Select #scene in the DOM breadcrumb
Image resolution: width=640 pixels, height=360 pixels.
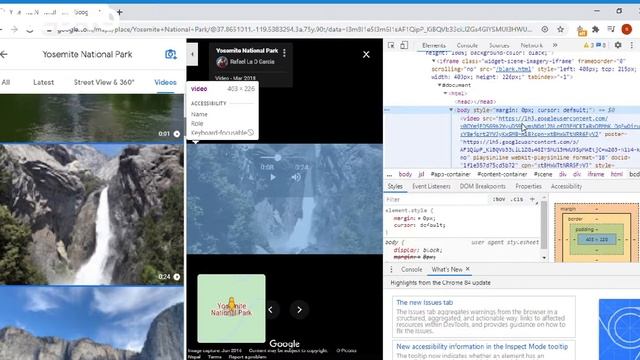pyautogui.click(x=543, y=174)
